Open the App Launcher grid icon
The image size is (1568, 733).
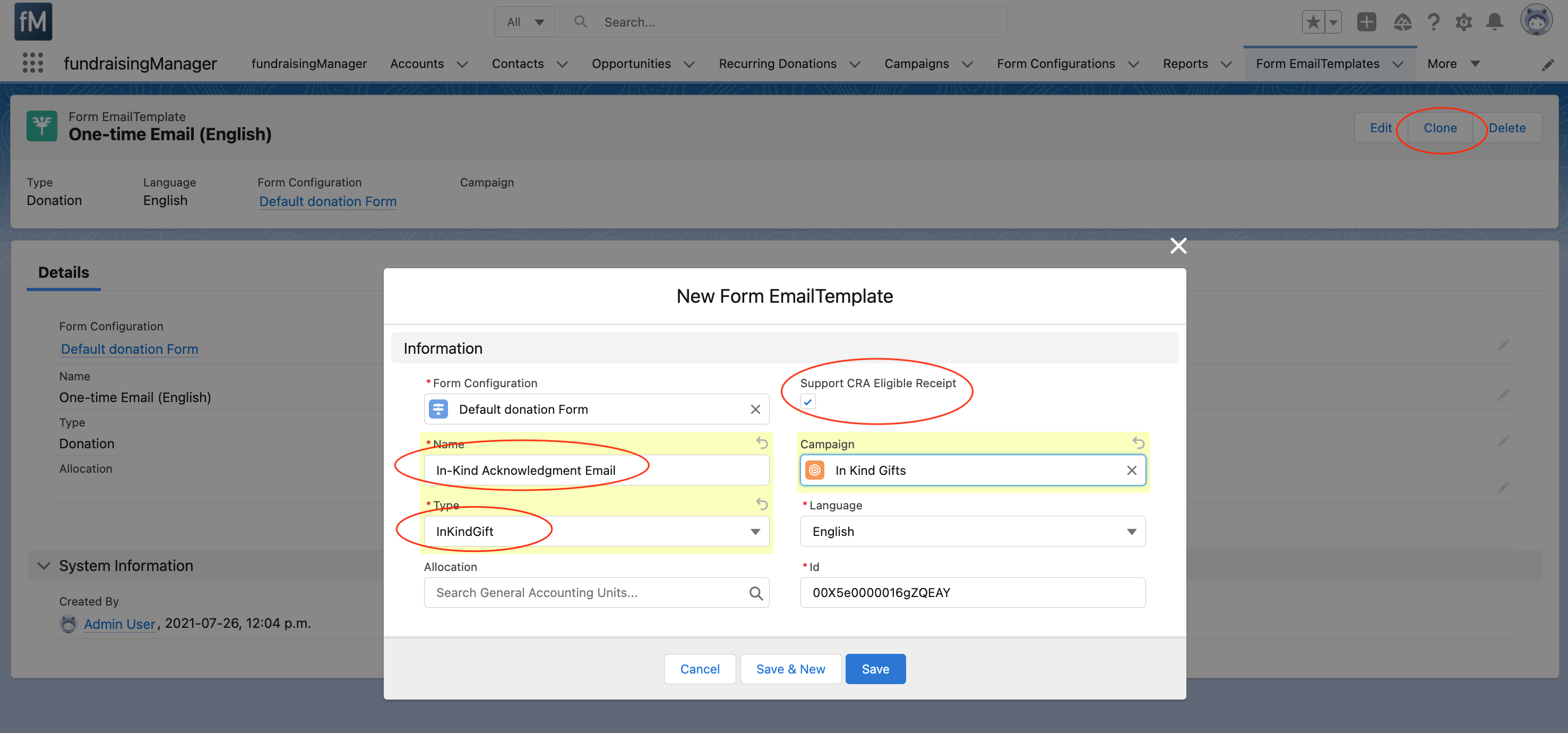[33, 63]
